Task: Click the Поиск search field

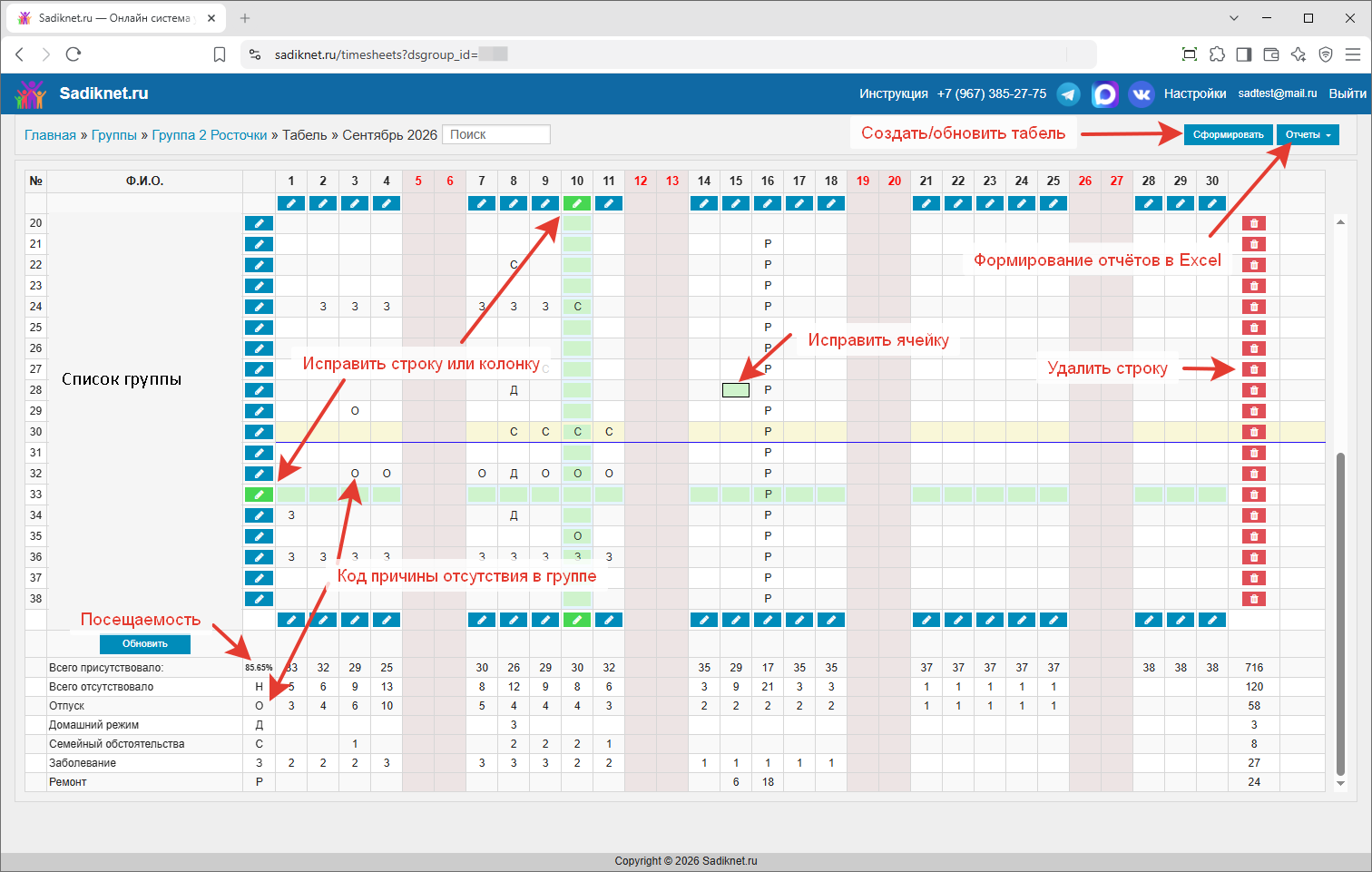Action: pos(496,134)
